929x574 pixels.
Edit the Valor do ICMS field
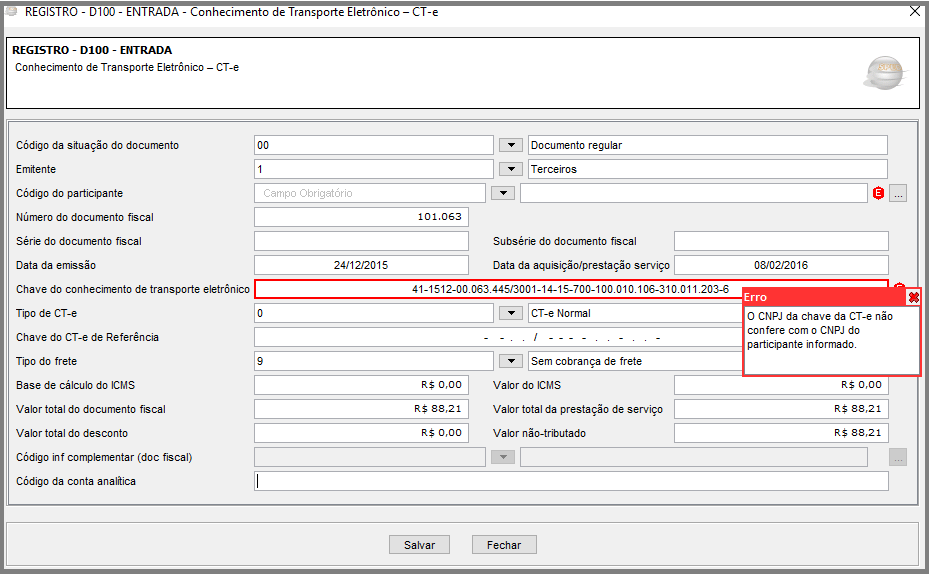coord(781,385)
